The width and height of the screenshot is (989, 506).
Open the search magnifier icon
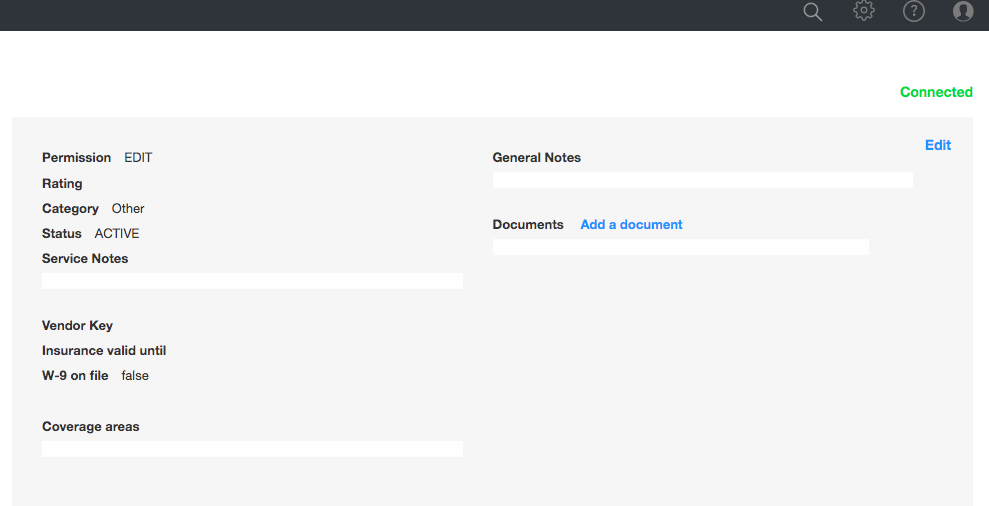click(813, 12)
